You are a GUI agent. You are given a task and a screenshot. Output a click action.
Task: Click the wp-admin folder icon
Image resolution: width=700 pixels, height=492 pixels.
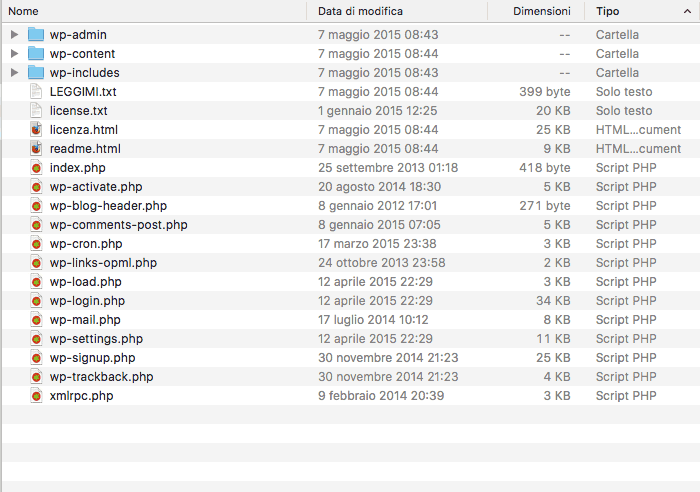[36, 34]
